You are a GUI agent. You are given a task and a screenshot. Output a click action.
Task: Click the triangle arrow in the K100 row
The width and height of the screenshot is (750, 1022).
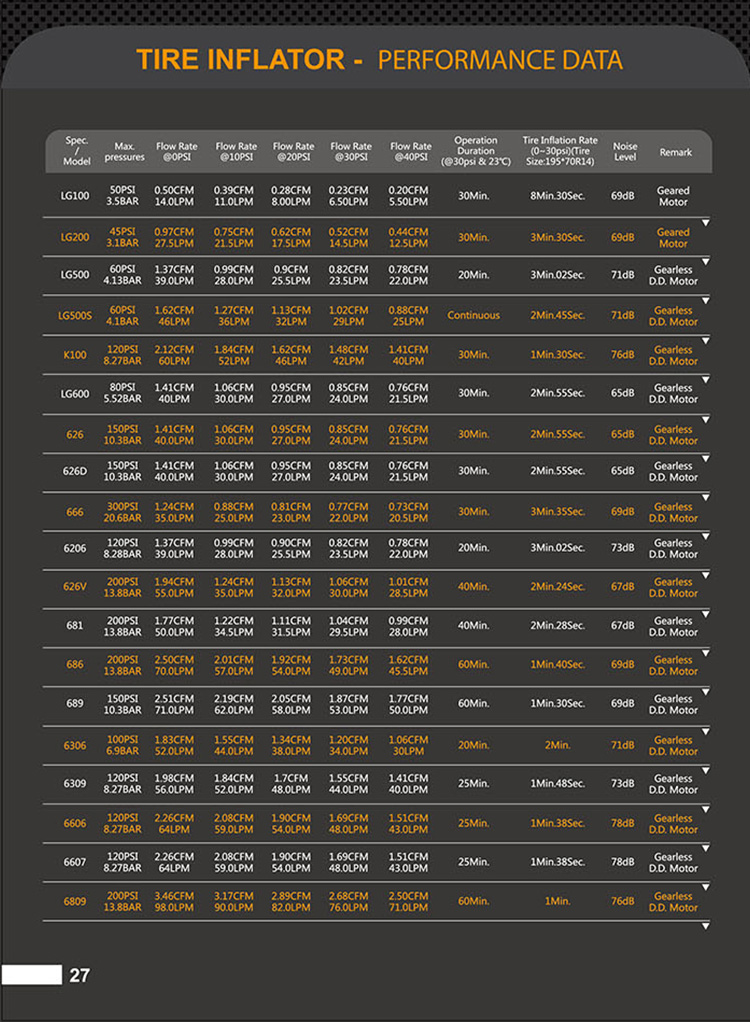pyautogui.click(x=705, y=340)
